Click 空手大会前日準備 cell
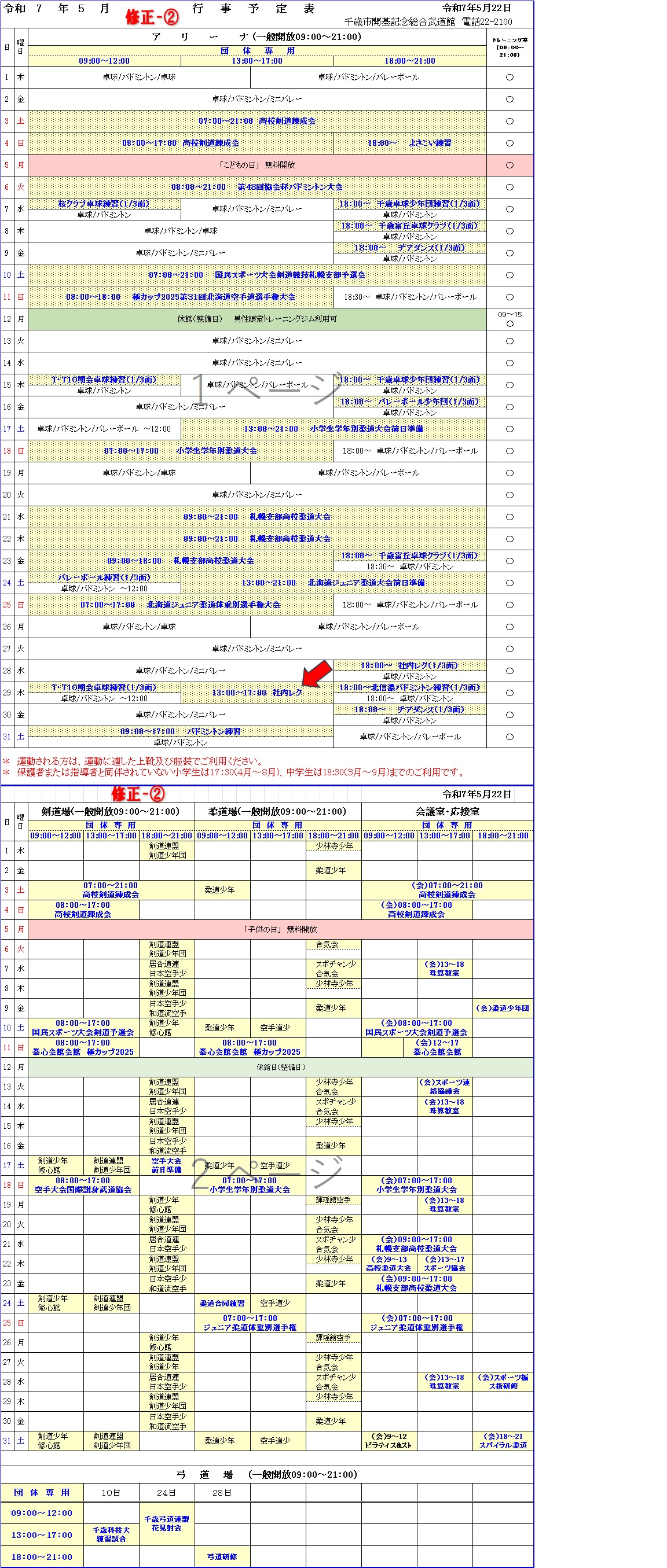 coord(167,1166)
